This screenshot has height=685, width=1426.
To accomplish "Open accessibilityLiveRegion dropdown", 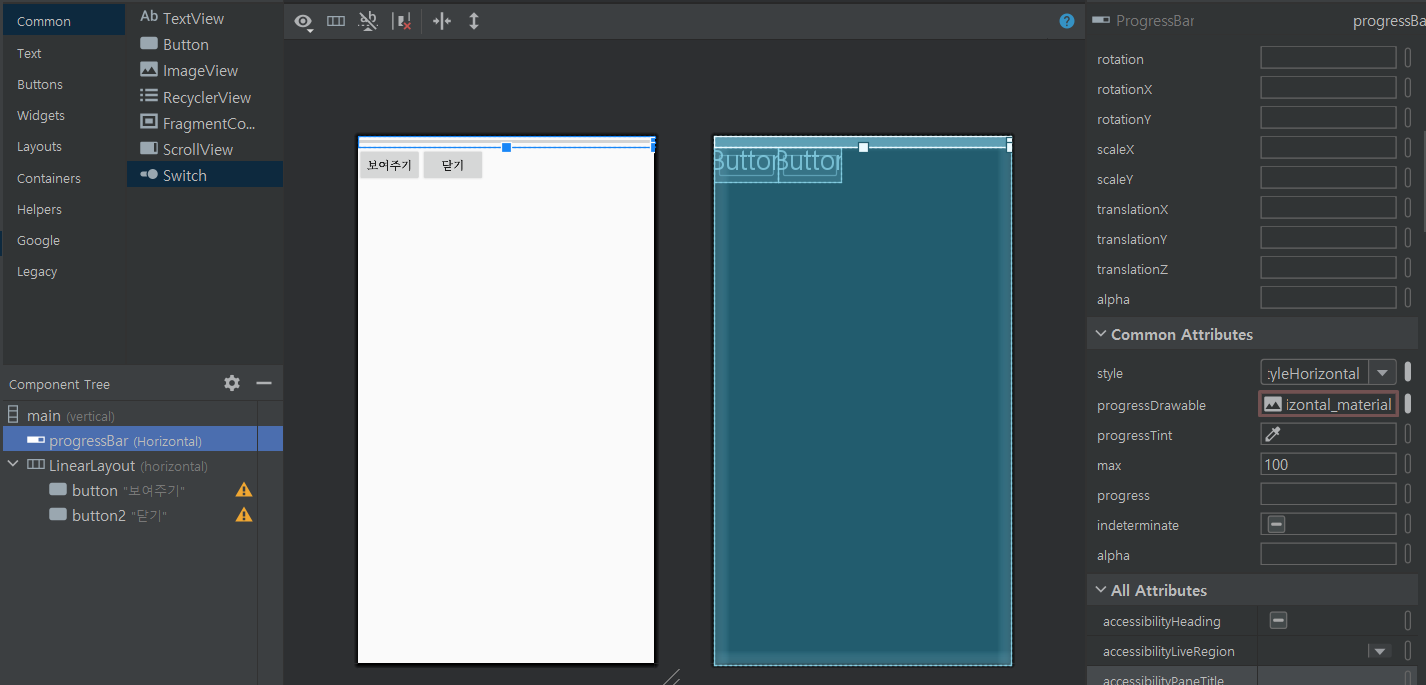I will (x=1380, y=651).
